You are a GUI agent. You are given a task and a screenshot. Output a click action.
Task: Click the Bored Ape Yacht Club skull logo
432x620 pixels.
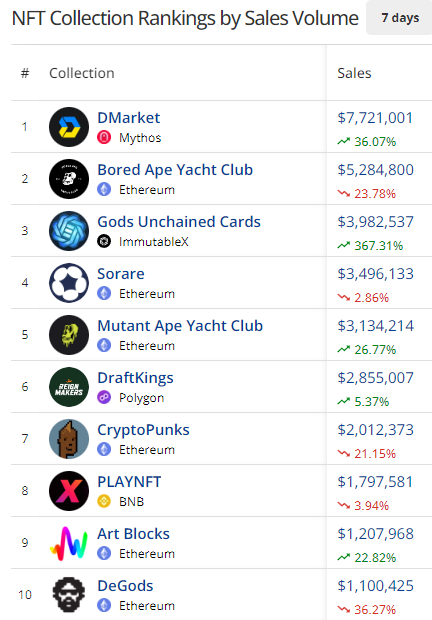pos(69,179)
